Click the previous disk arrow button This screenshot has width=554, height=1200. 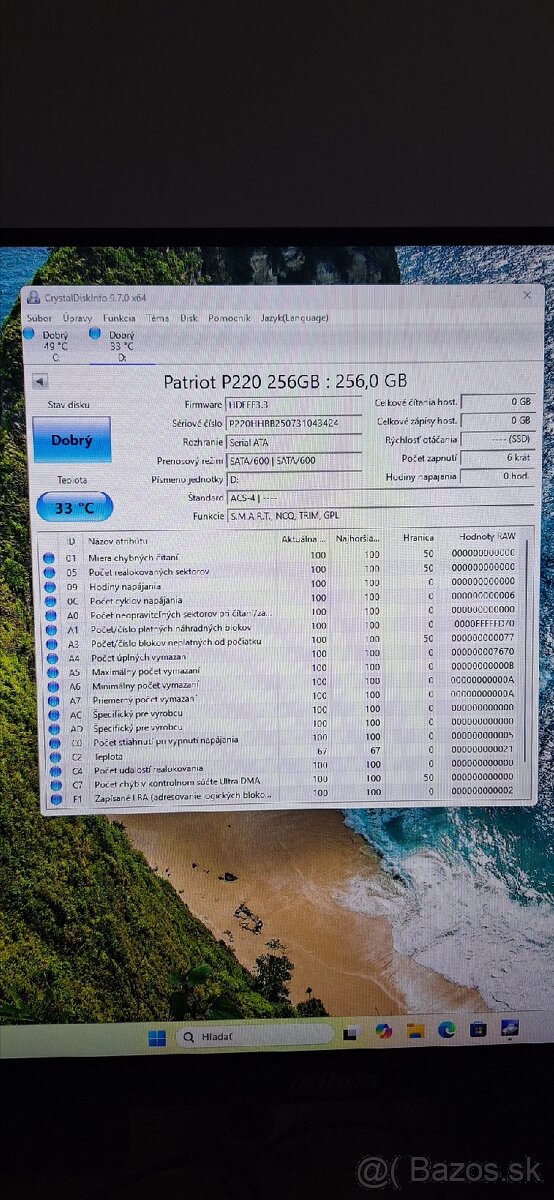pos(40,381)
